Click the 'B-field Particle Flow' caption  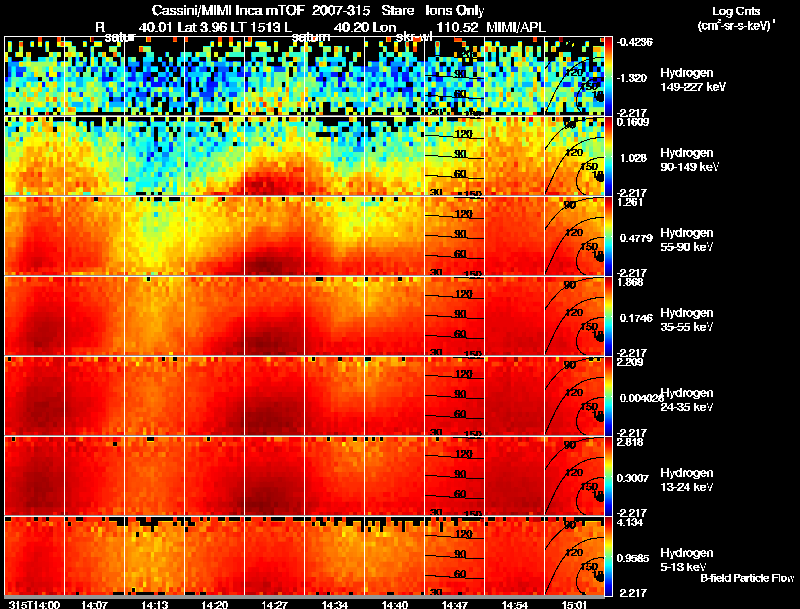[x=747, y=578]
